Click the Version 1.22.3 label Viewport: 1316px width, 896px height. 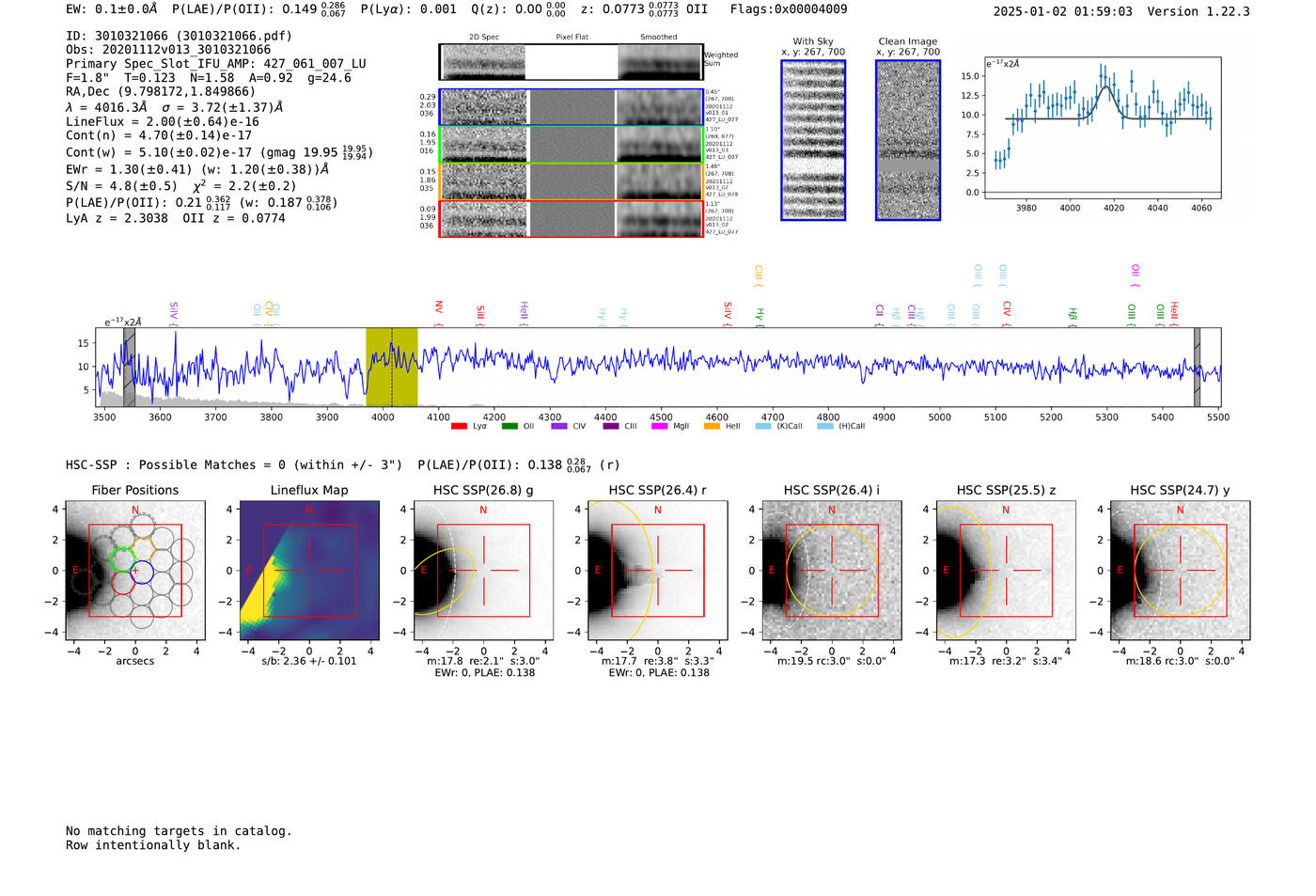pyautogui.click(x=1198, y=11)
